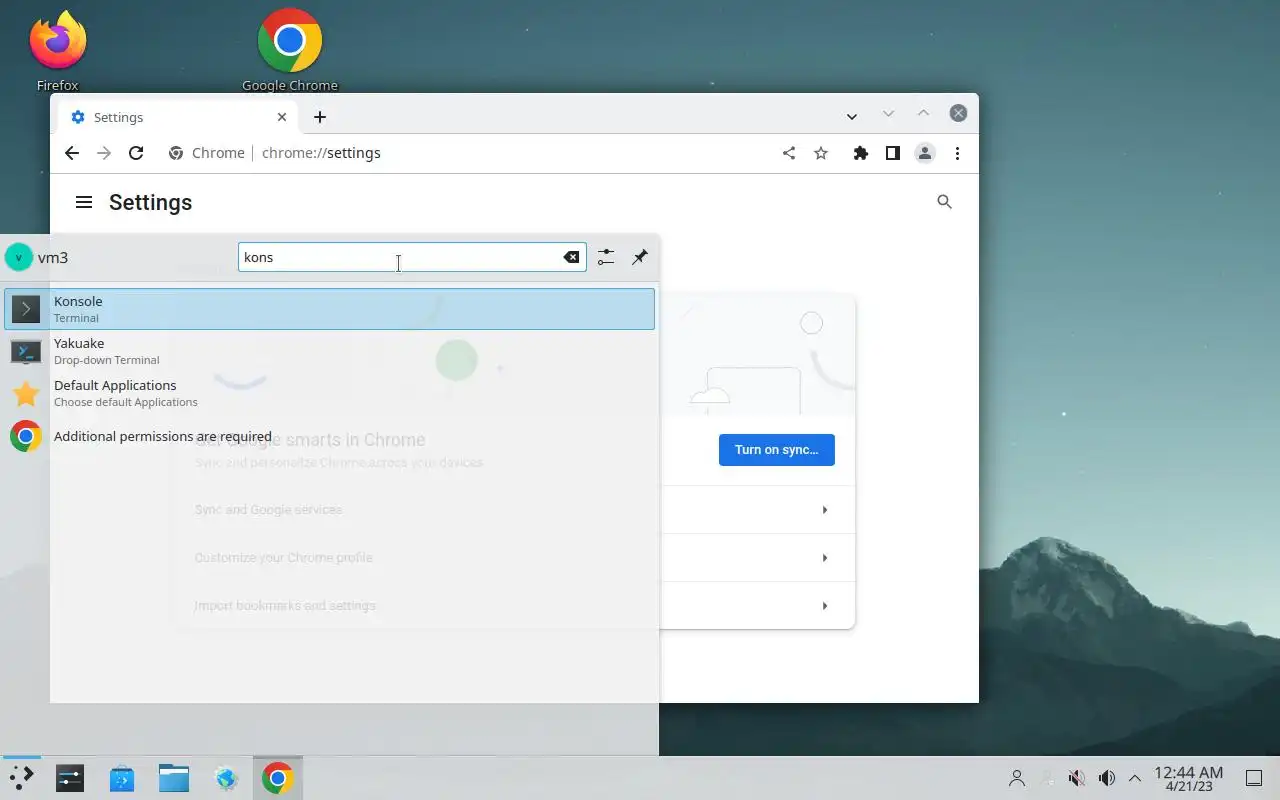This screenshot has width=1280, height=800.
Task: Bookmark this tab with the star
Action: [x=821, y=153]
